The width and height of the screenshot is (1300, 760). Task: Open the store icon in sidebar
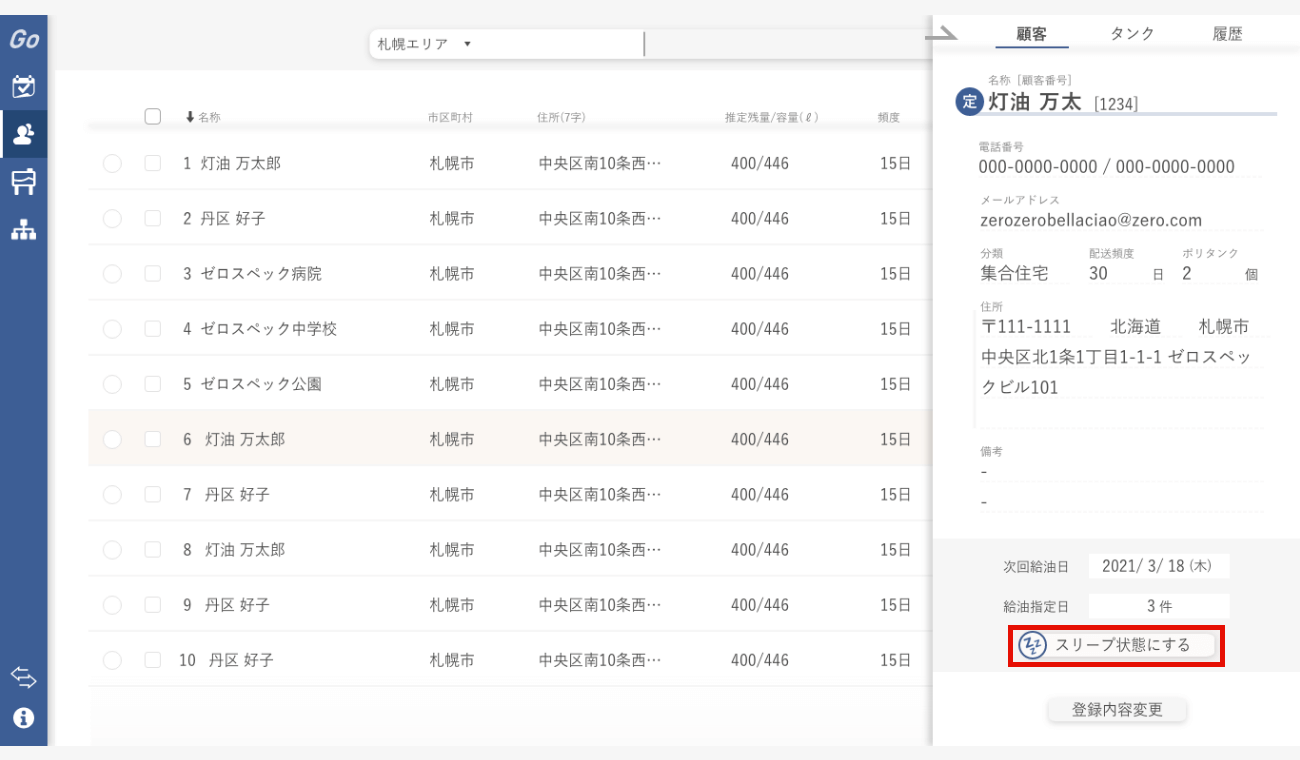click(24, 181)
